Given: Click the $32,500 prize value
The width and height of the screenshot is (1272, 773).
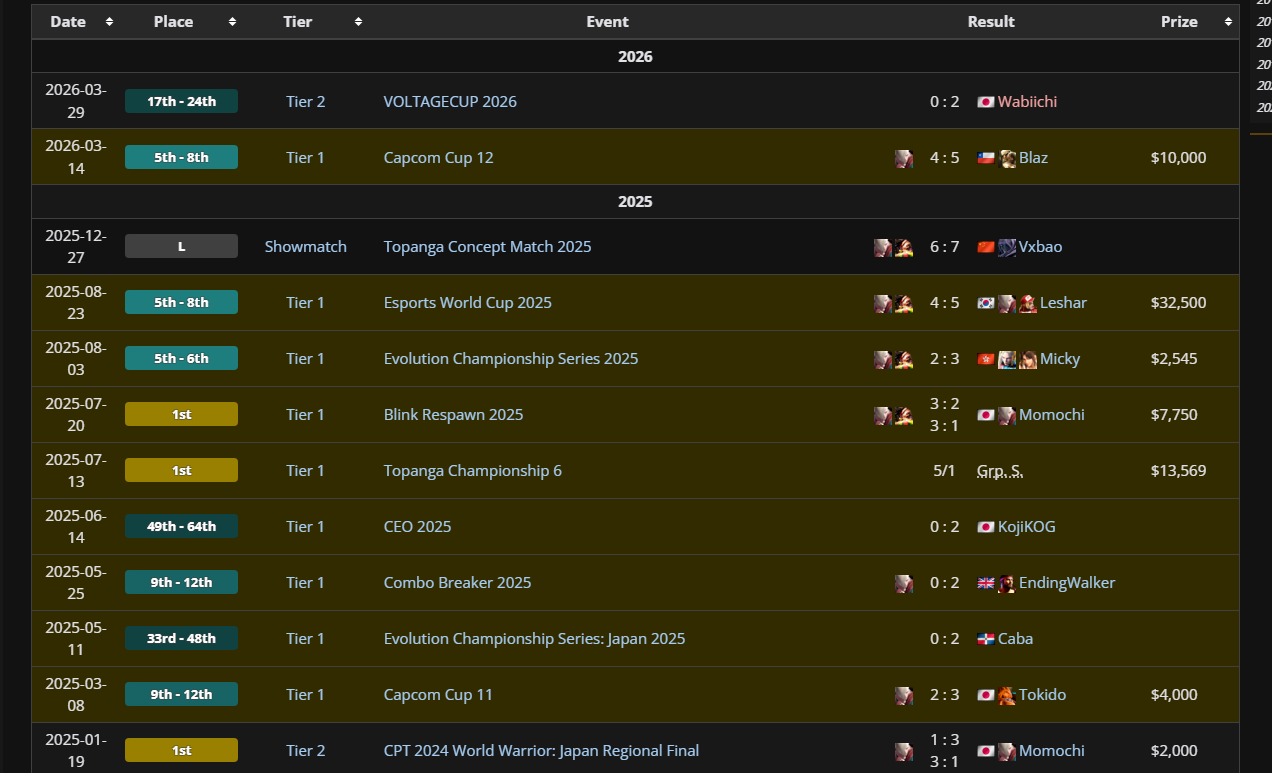Looking at the screenshot, I should coord(1178,303).
